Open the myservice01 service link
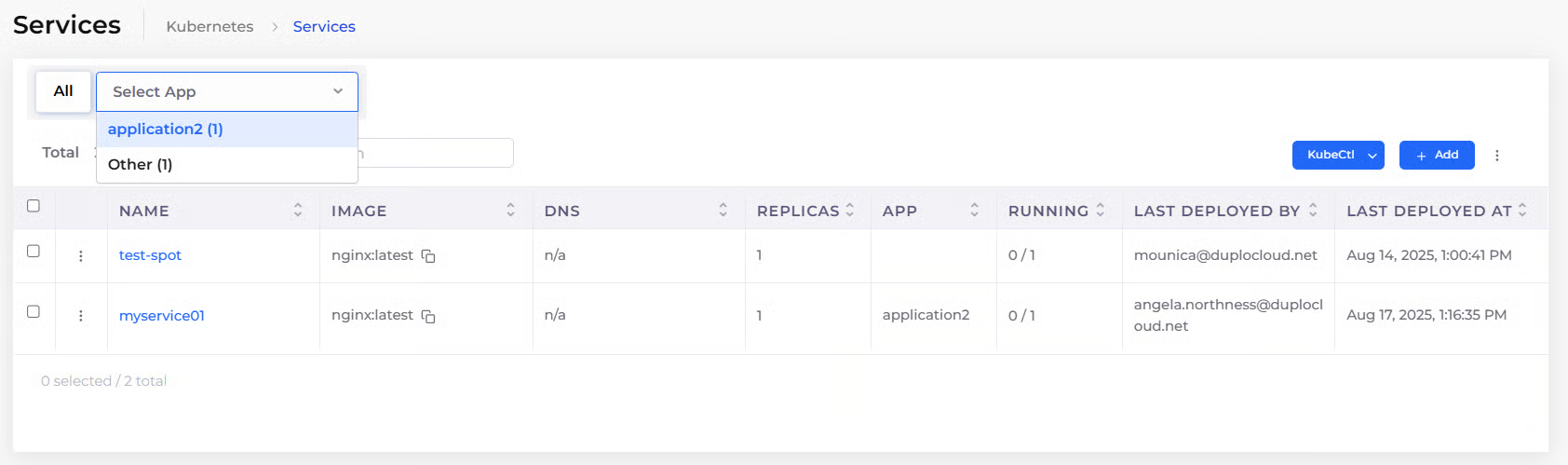This screenshot has width=1568, height=465. (162, 316)
